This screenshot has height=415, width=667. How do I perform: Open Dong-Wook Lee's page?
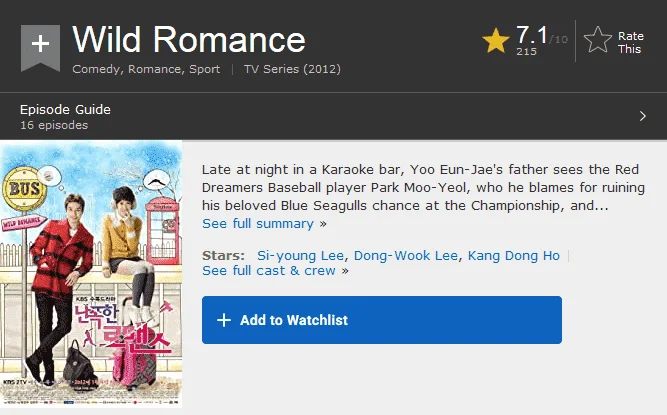tap(406, 256)
